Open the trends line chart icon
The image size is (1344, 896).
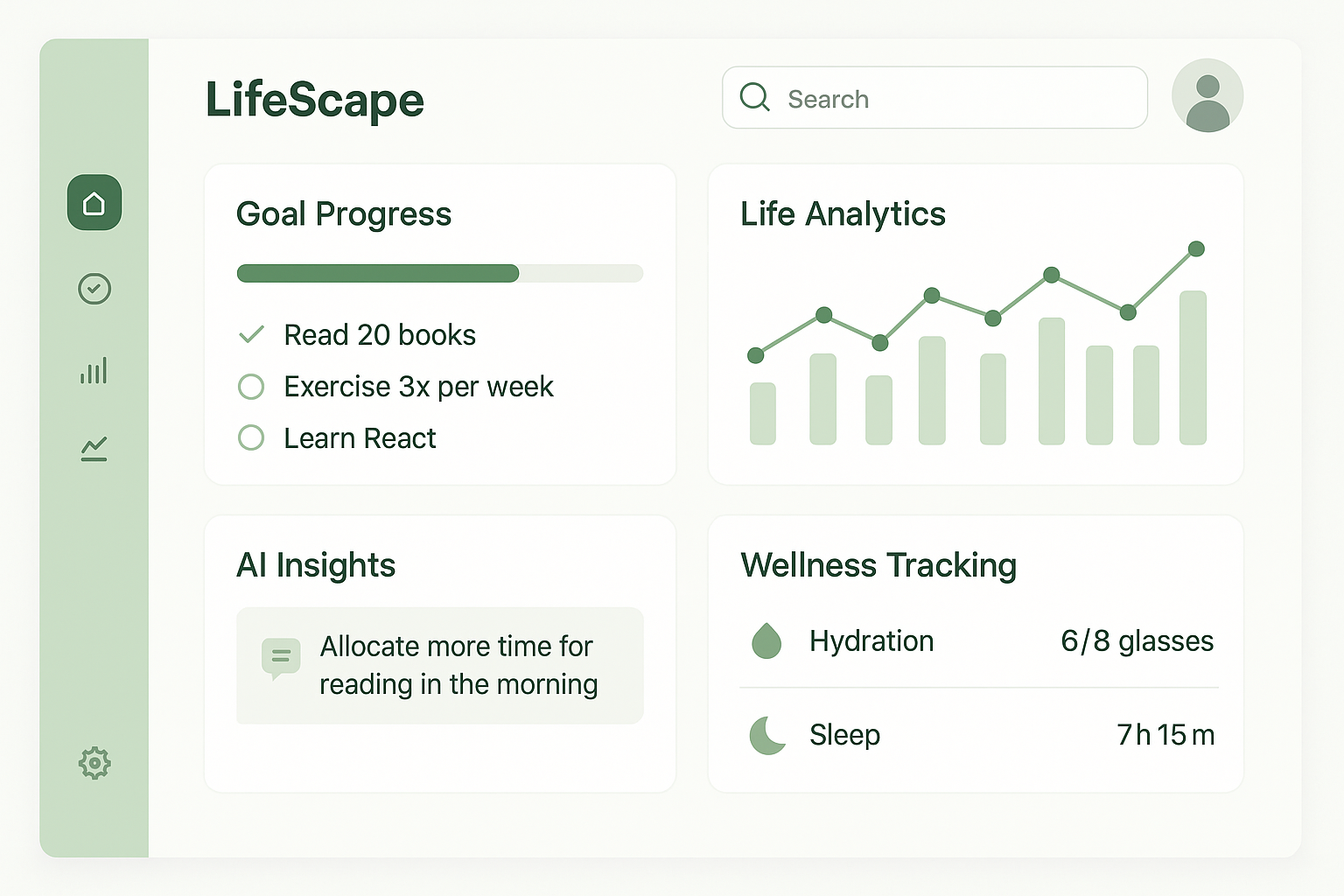94,448
